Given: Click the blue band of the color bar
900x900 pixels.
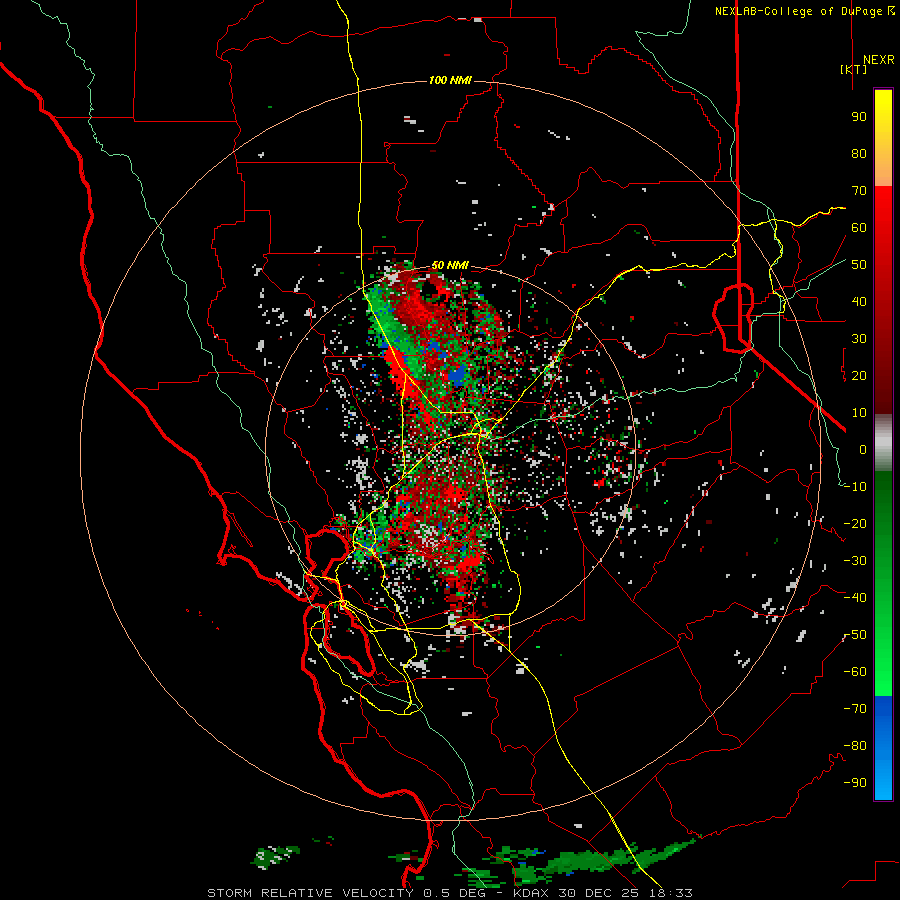Looking at the screenshot, I should [883, 748].
